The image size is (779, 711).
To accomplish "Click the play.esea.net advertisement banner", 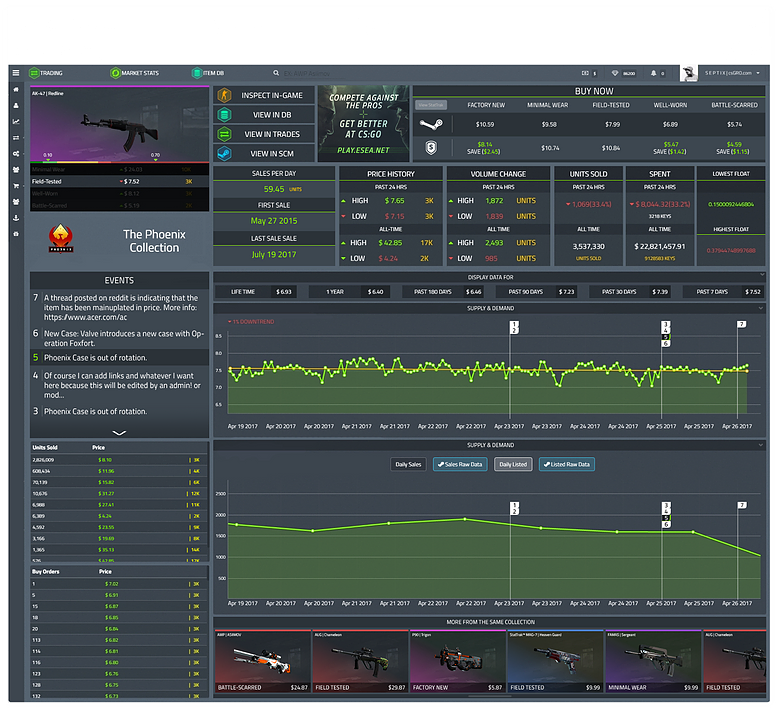I will [363, 124].
